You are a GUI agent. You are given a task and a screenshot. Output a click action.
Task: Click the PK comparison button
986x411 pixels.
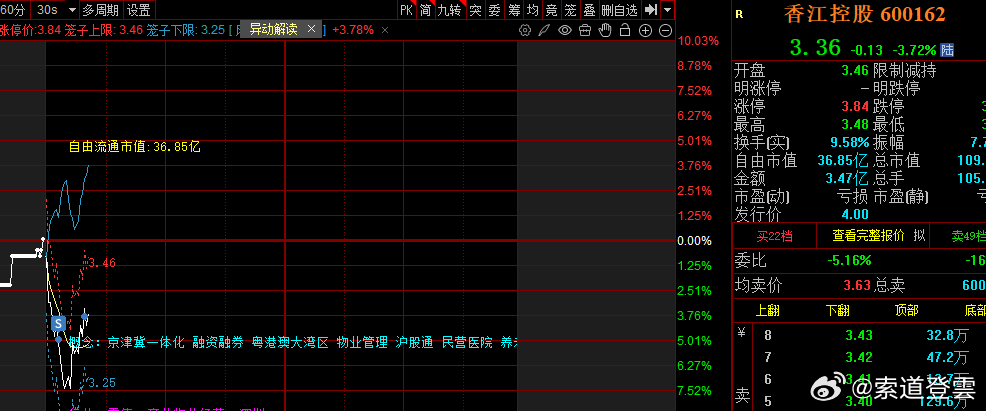tap(407, 10)
